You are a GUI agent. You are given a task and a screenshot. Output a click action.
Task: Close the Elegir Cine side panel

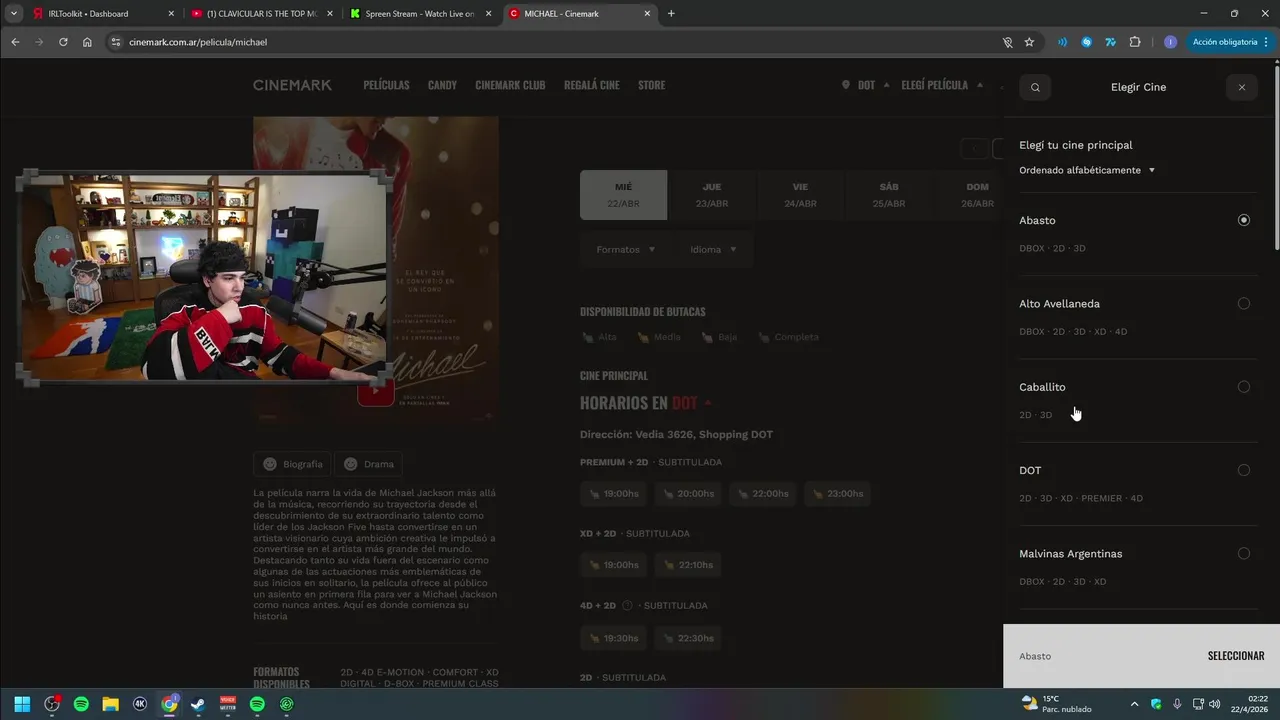point(1241,87)
